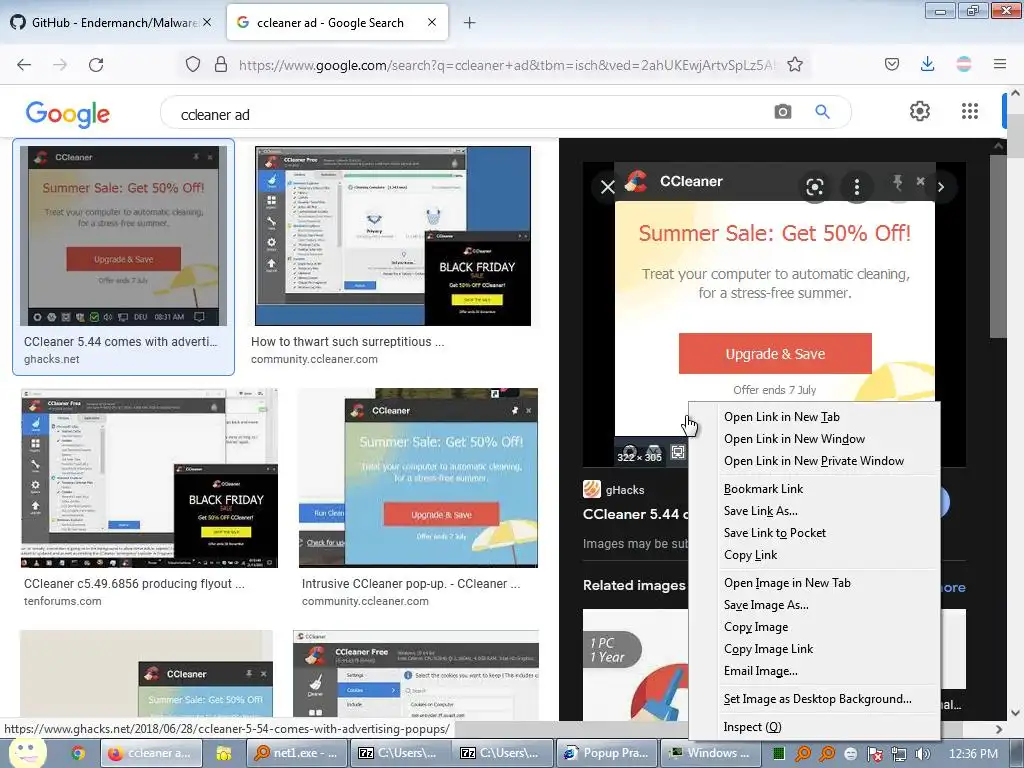Choose Open Link in New Private Window
Viewport: 1024px width, 768px height.
[814, 461]
